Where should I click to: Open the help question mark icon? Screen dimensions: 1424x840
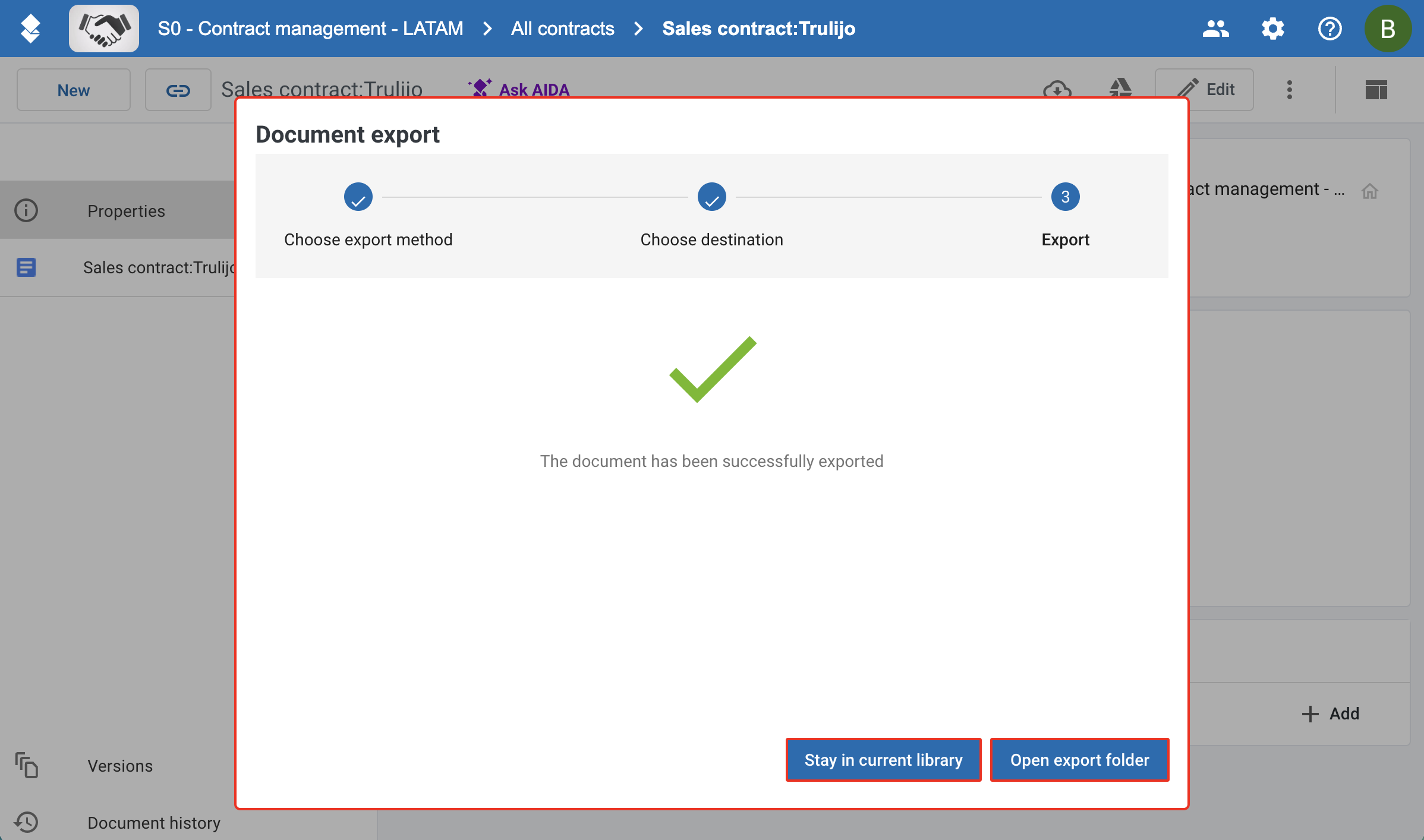tap(1330, 29)
